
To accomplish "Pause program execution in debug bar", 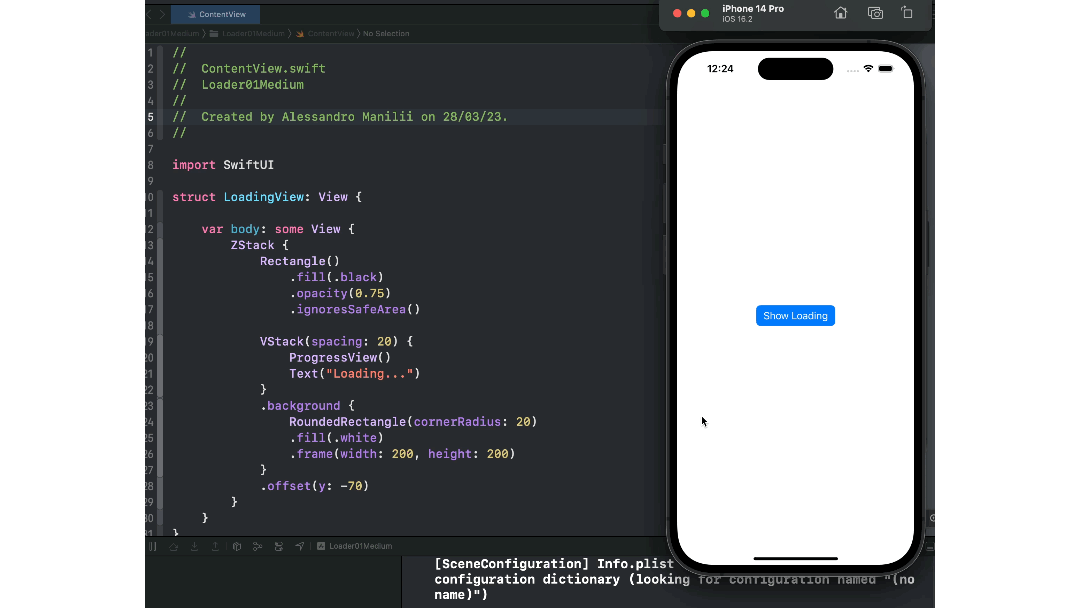I will pyautogui.click(x=153, y=546).
